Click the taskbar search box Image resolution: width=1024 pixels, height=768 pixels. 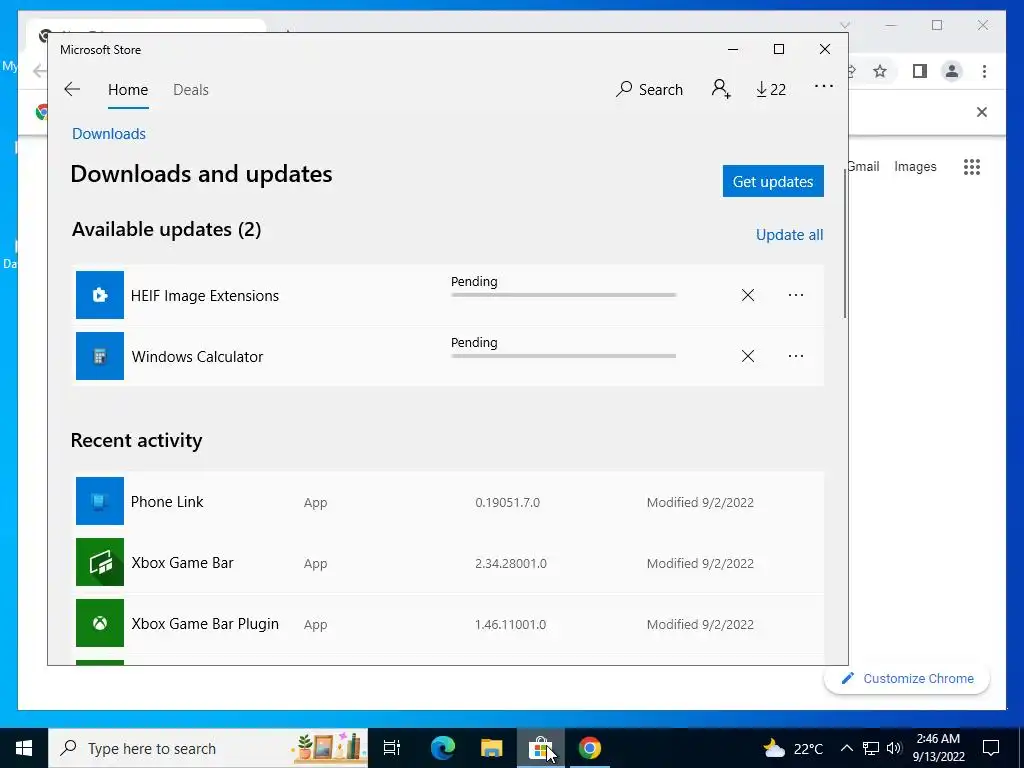point(208,748)
